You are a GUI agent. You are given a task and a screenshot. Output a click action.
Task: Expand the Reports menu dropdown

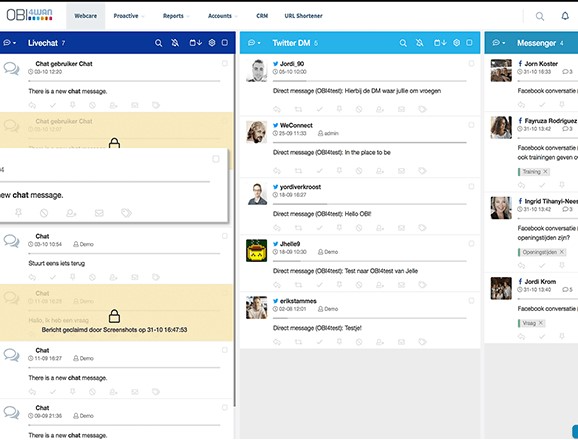176,16
